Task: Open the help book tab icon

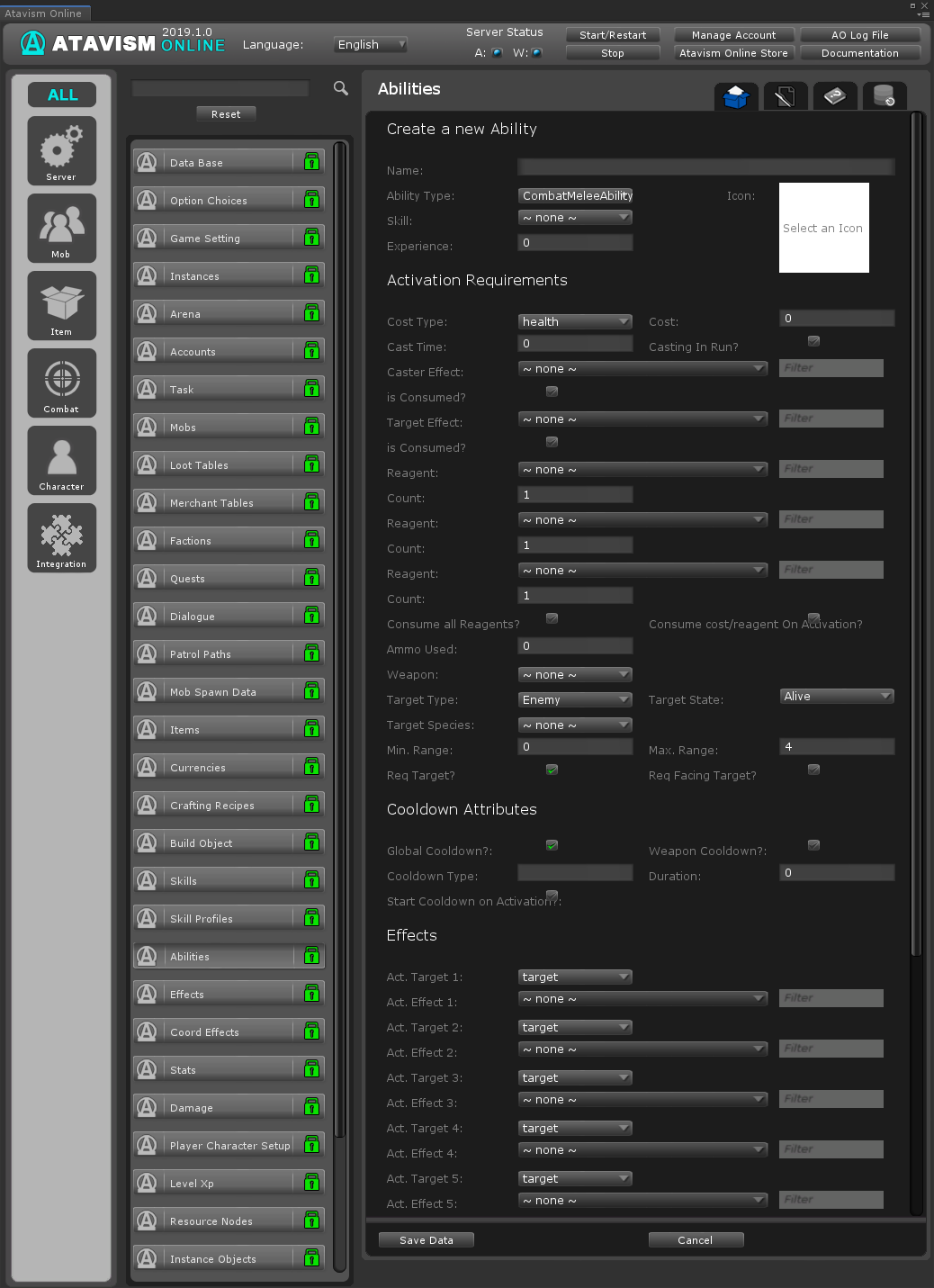Action: click(x=834, y=96)
